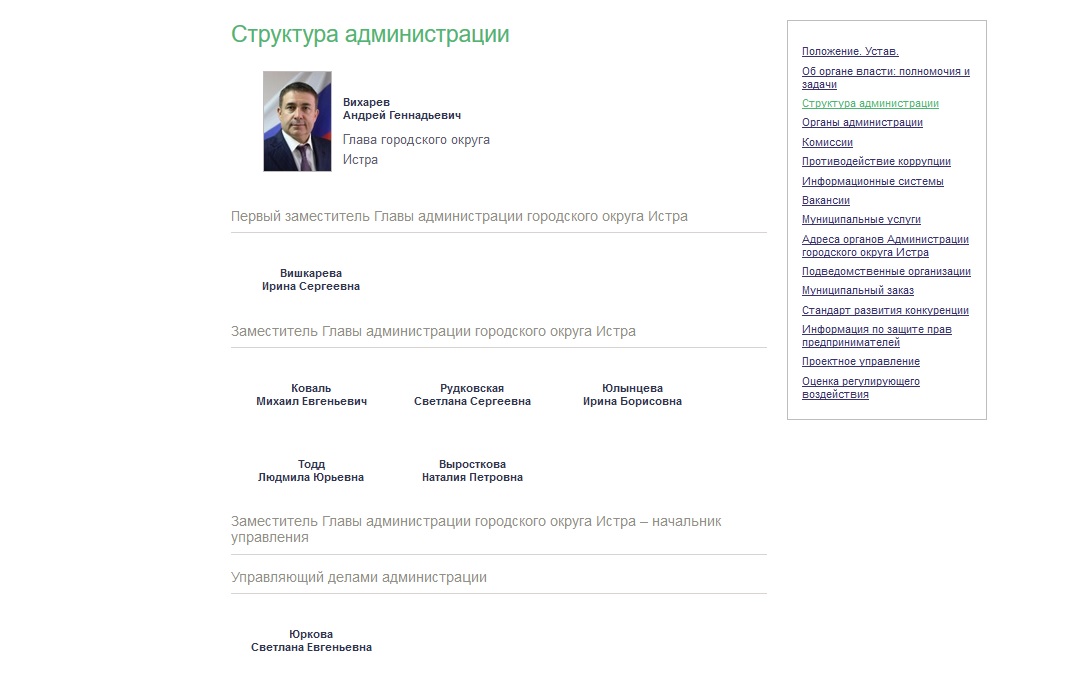Click on Юркова Светлана Евгеньевна

(311, 641)
